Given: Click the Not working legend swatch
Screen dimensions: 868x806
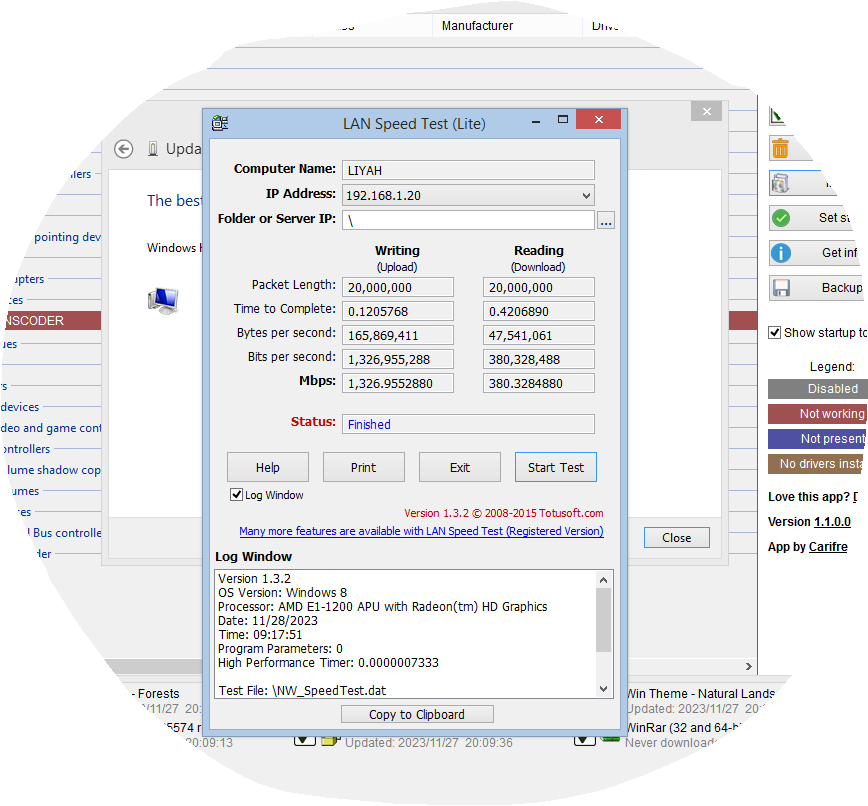Looking at the screenshot, I should (x=818, y=414).
